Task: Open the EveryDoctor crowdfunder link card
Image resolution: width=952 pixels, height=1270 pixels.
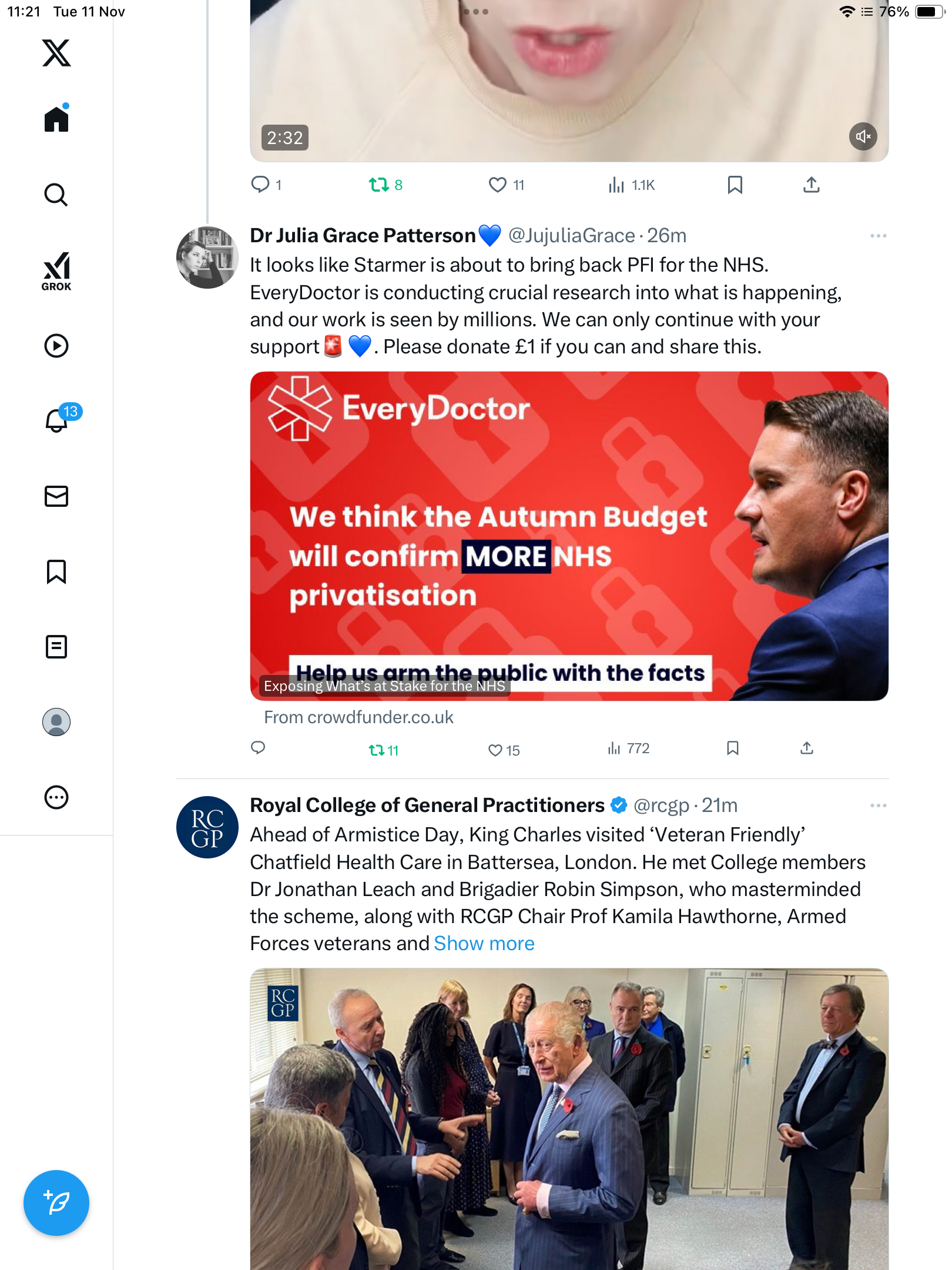Action: tap(569, 536)
